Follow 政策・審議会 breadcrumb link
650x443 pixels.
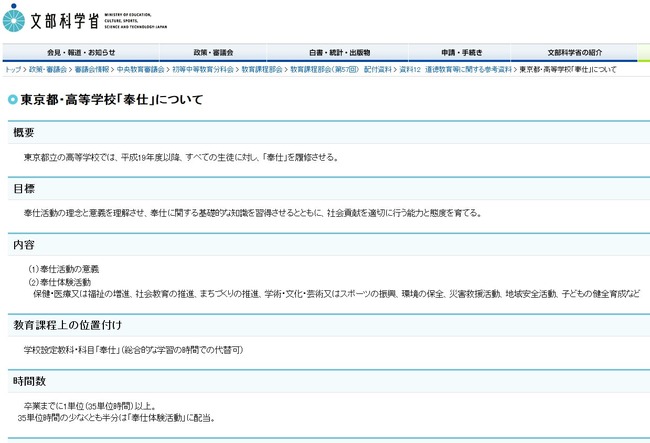(x=48, y=70)
